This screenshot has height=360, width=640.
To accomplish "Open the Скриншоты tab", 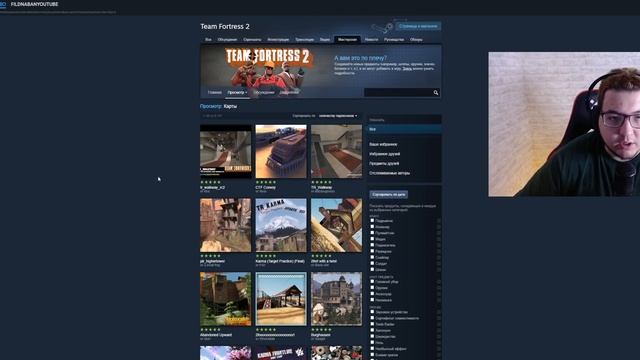I will (252, 40).
